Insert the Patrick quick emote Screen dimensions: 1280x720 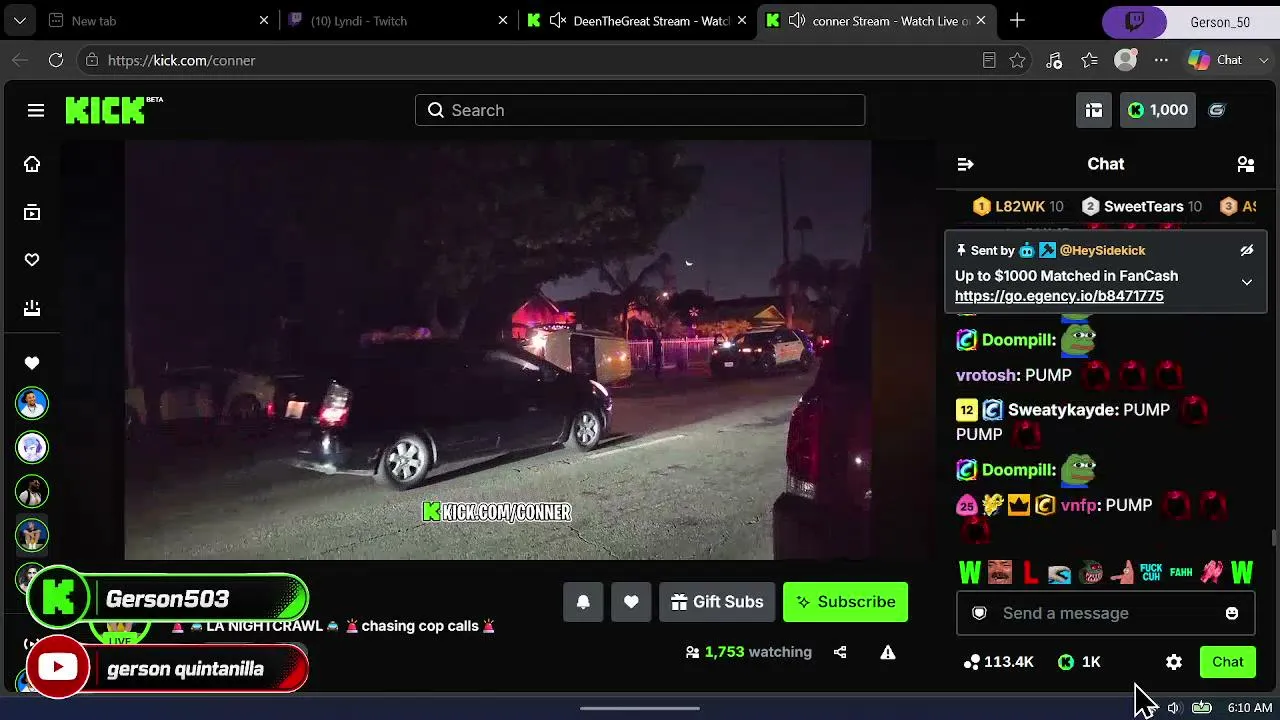1121,573
